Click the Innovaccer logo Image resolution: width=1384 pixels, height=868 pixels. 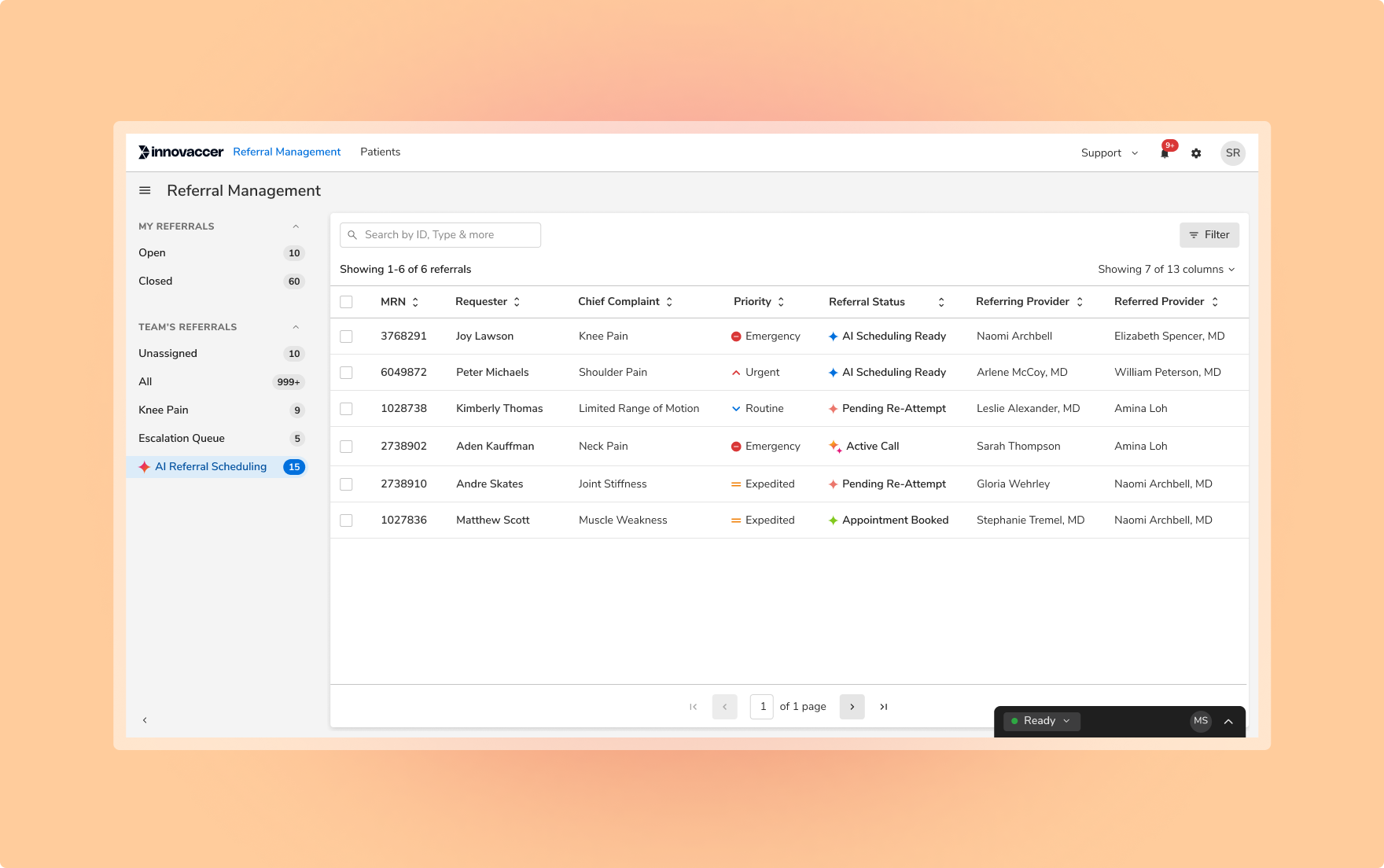point(181,152)
